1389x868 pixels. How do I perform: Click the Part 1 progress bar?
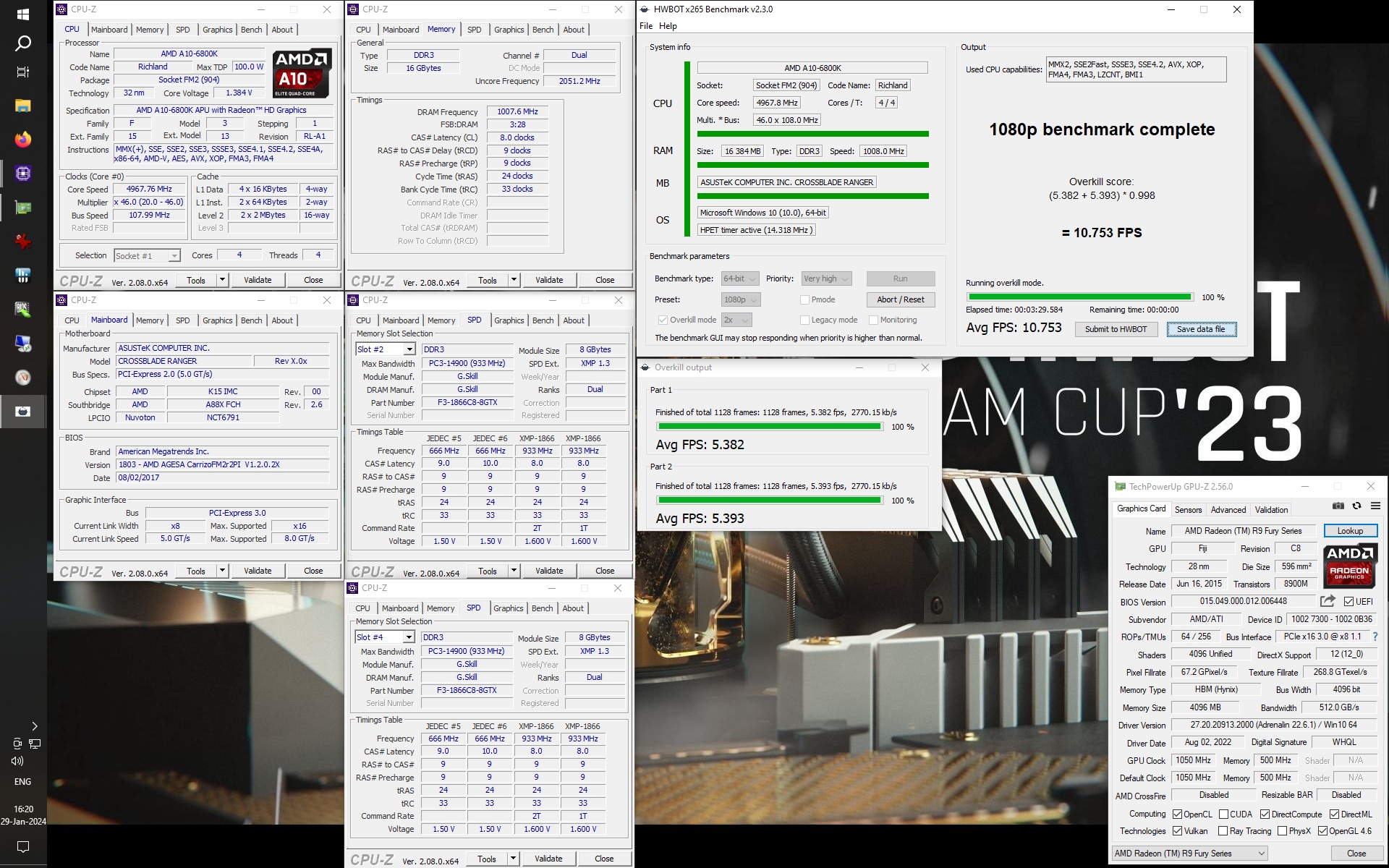(768, 427)
